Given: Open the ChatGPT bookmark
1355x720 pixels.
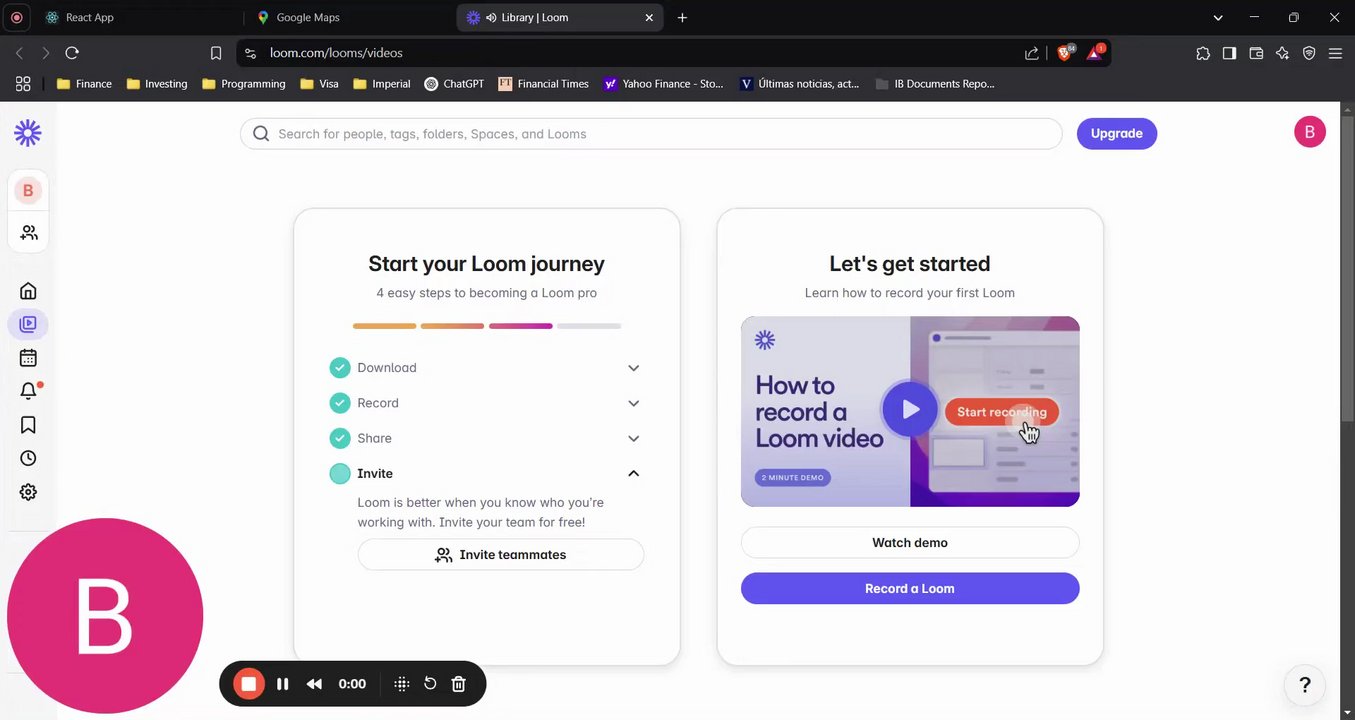Looking at the screenshot, I should pos(454,84).
